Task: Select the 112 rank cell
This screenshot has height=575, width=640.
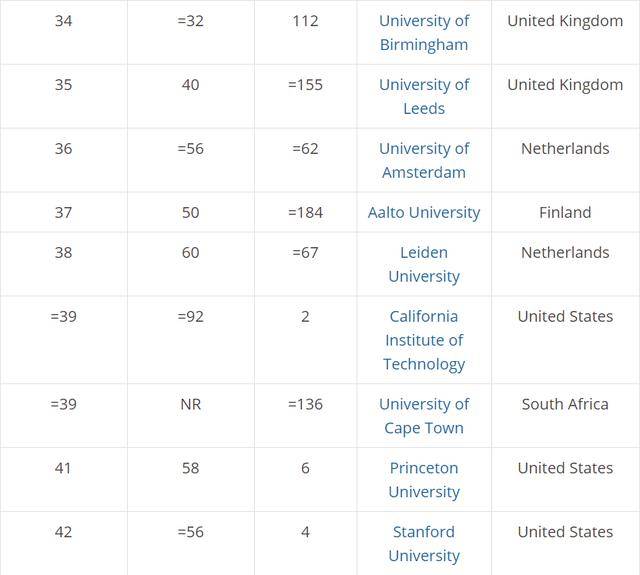Action: click(x=306, y=32)
